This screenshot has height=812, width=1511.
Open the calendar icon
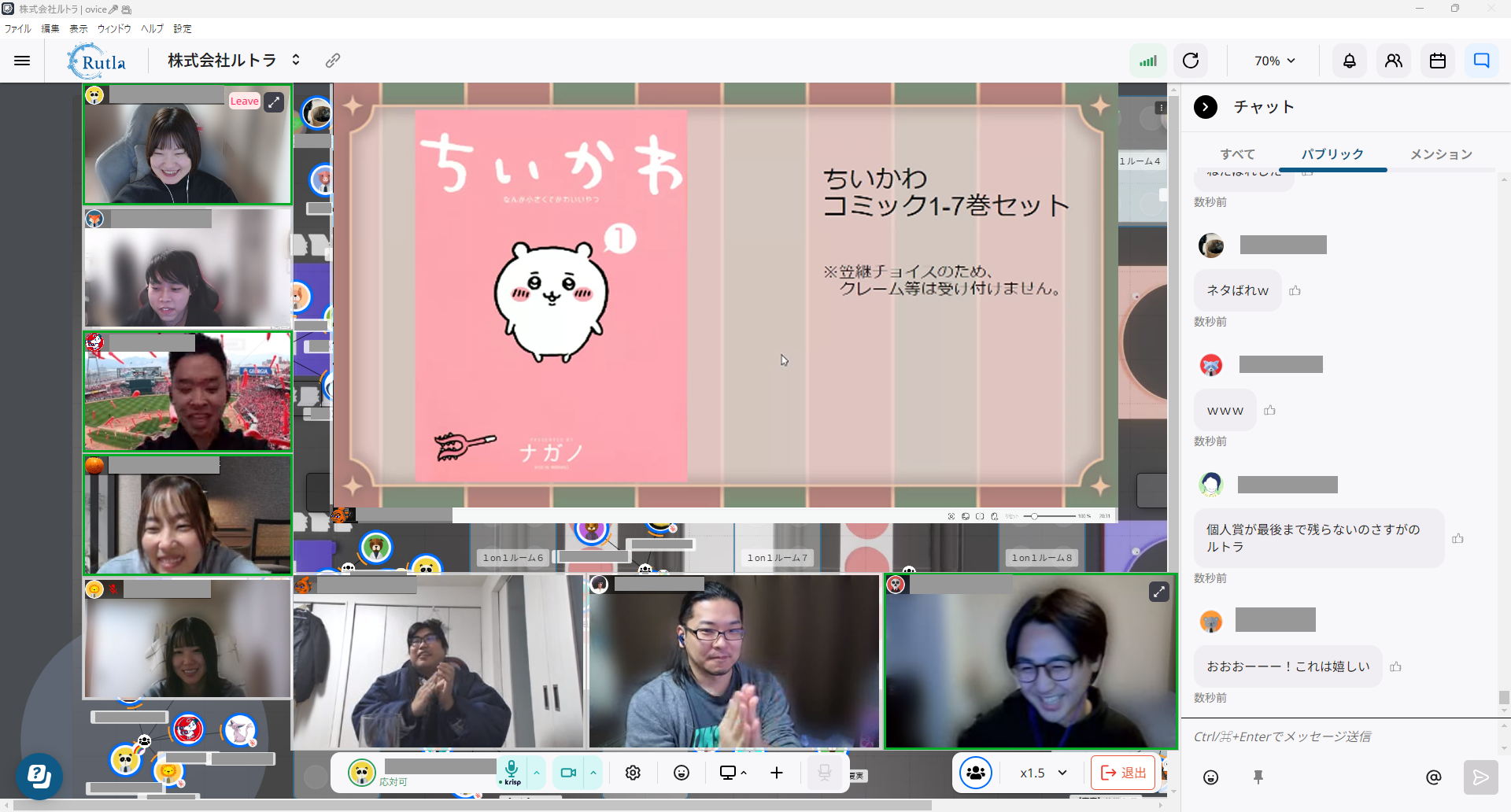(x=1437, y=61)
